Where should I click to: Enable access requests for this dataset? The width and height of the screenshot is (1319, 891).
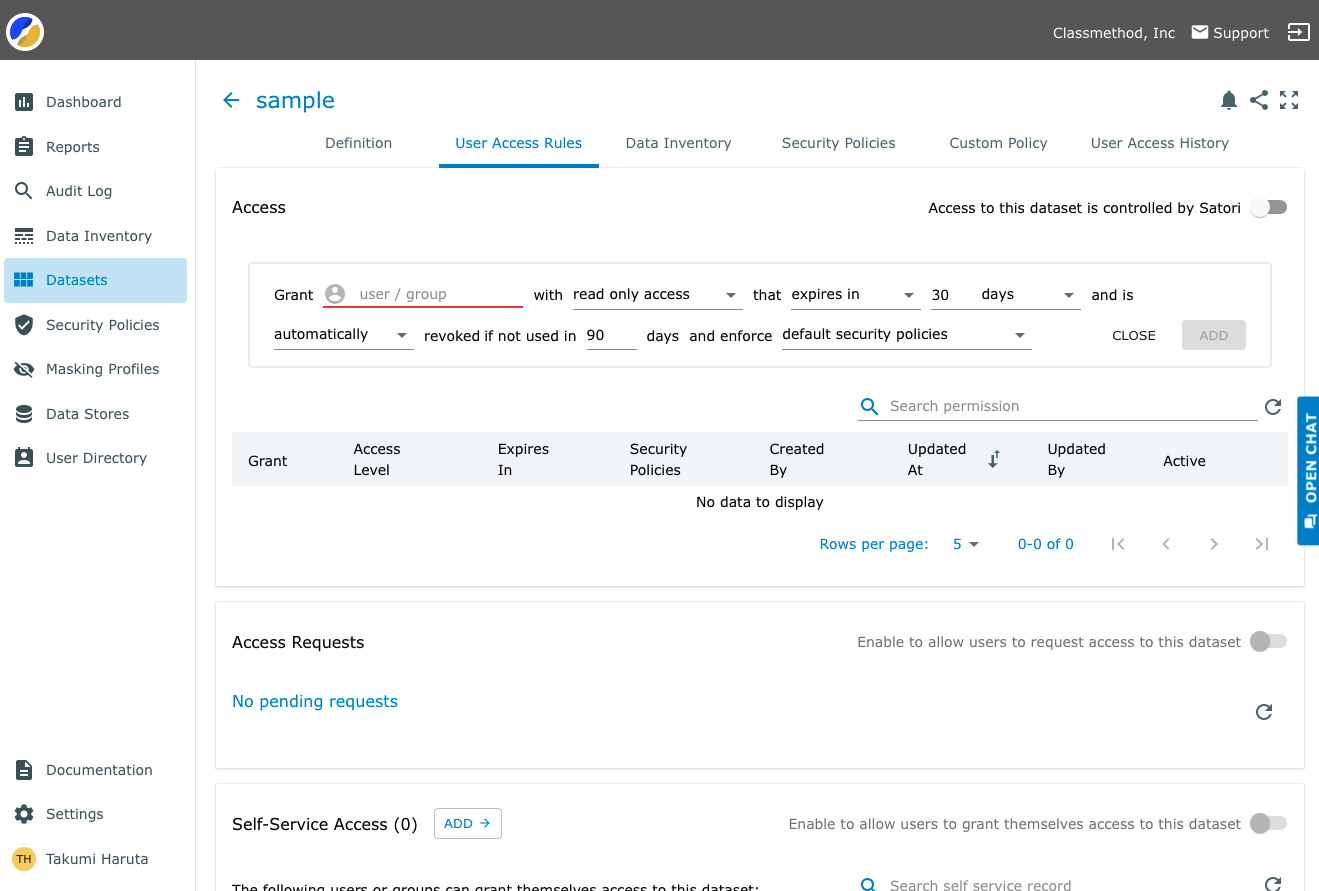(x=1268, y=641)
